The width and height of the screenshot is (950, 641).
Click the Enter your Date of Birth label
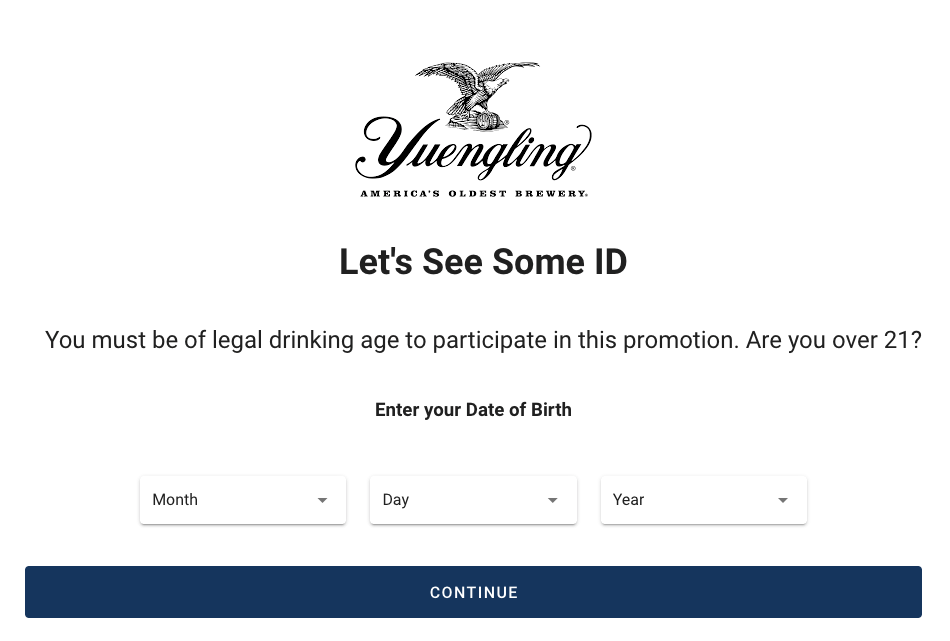point(473,410)
